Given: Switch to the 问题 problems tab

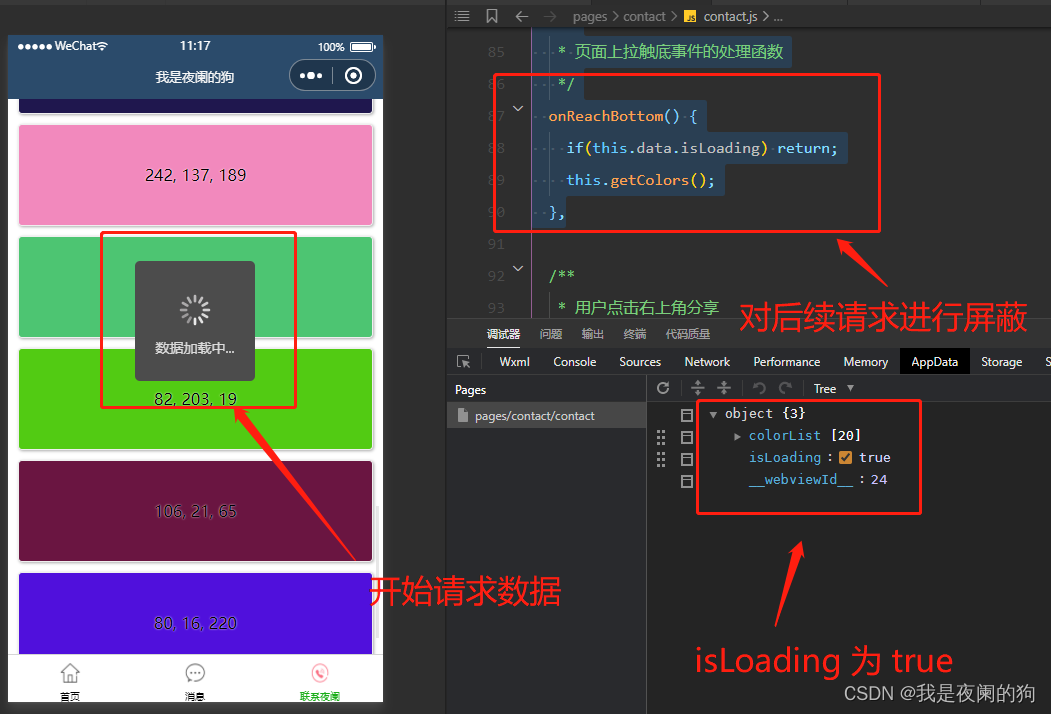Looking at the screenshot, I should click(550, 334).
